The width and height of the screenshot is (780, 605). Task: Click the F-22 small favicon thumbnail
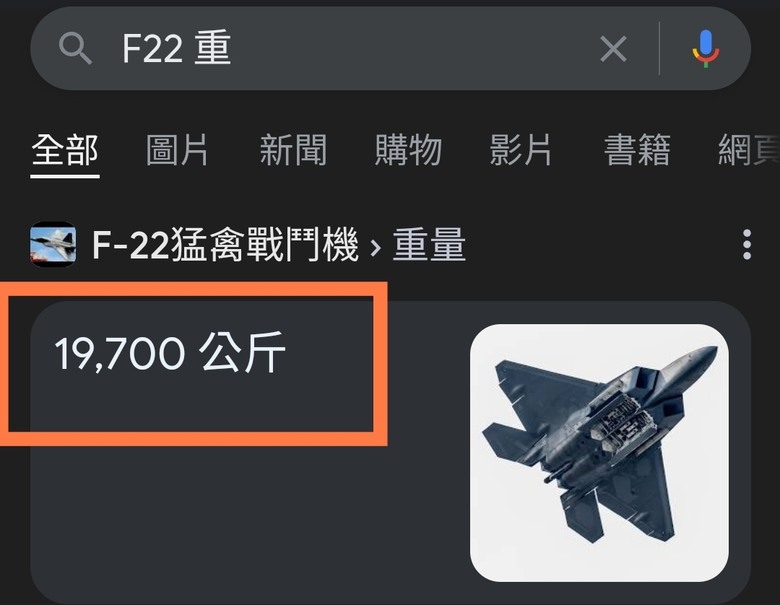click(53, 244)
